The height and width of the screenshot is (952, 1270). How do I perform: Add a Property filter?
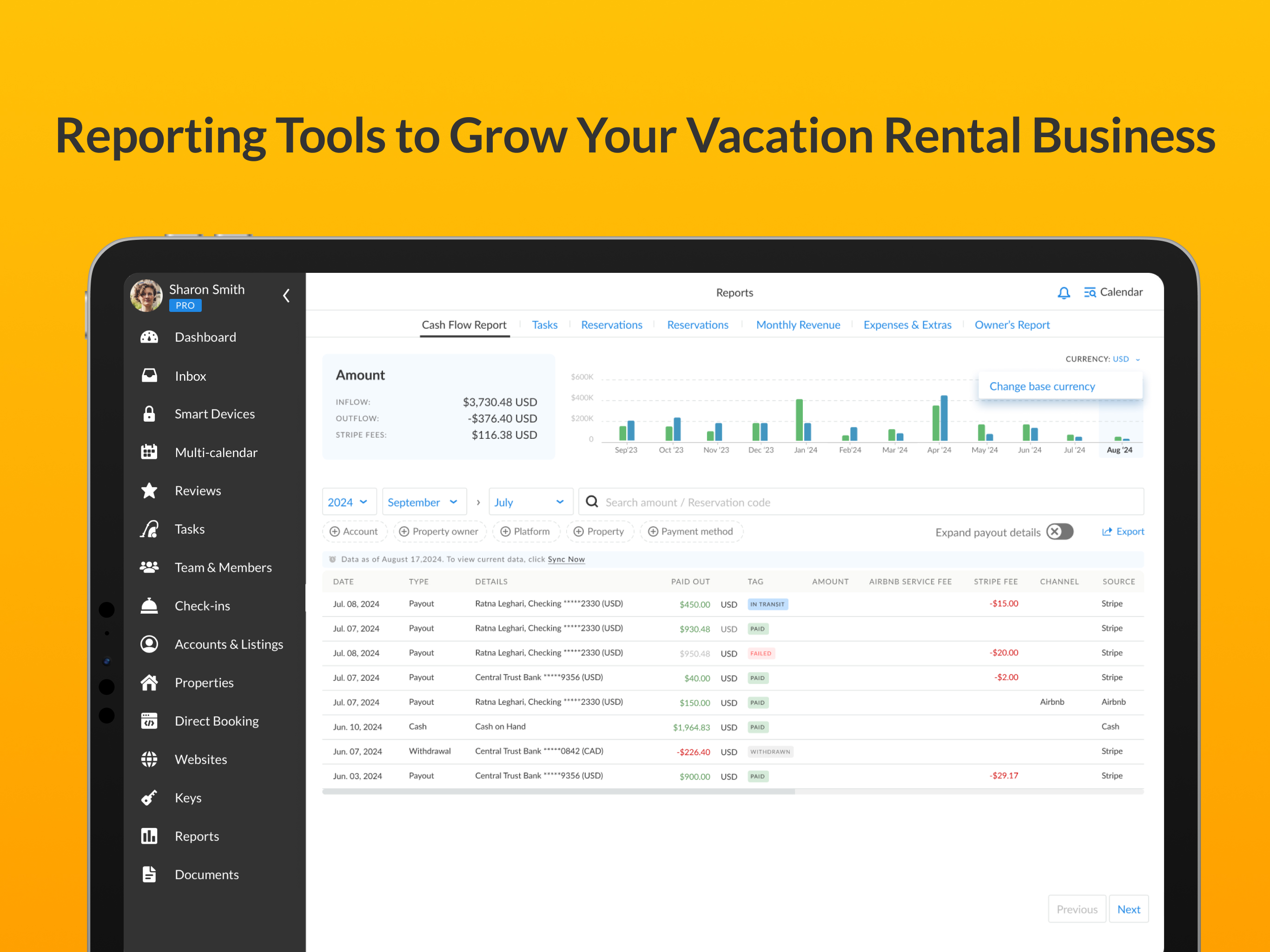tap(600, 532)
